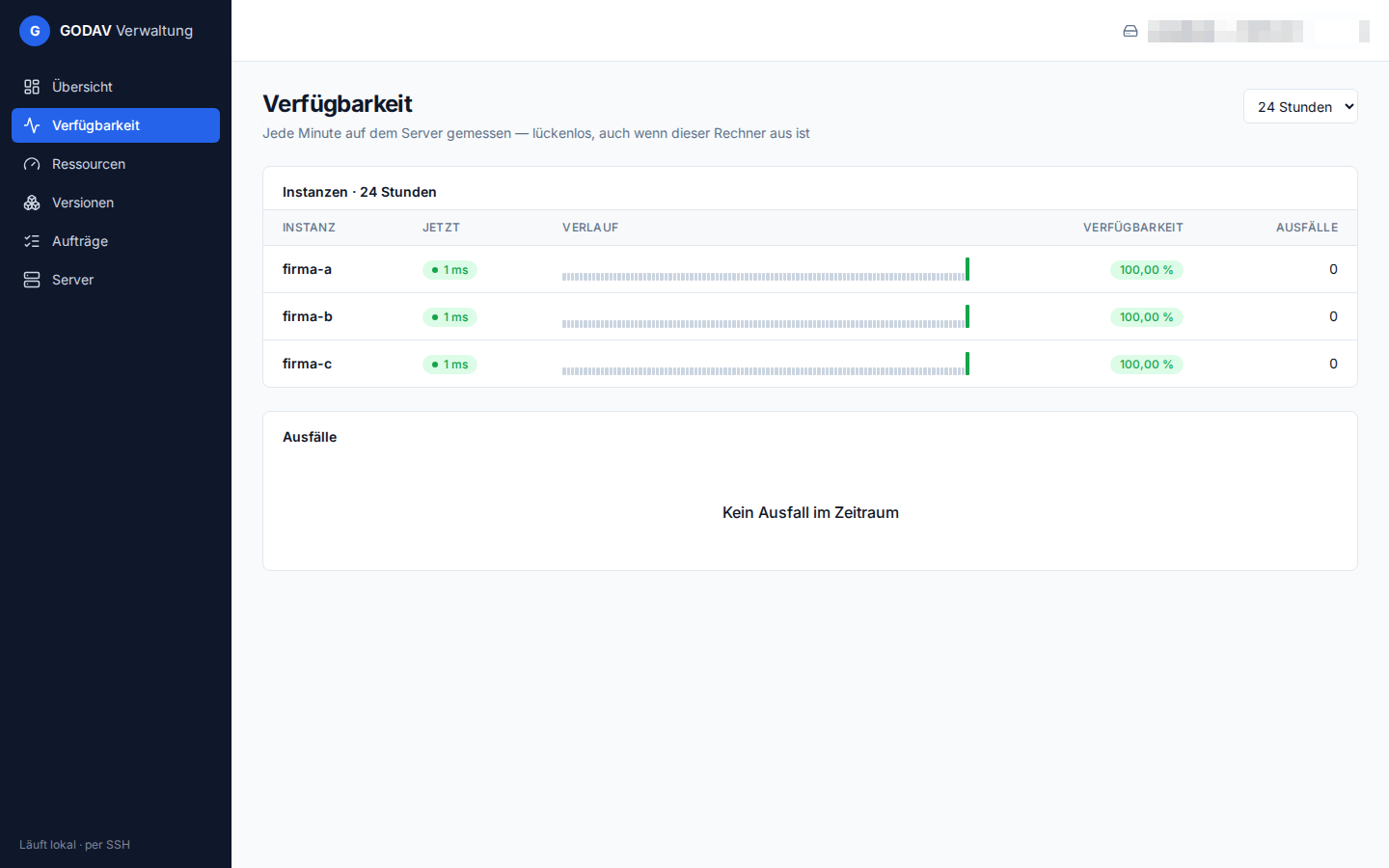
Task: Click the firma-b history bar chart
Action: point(766,316)
